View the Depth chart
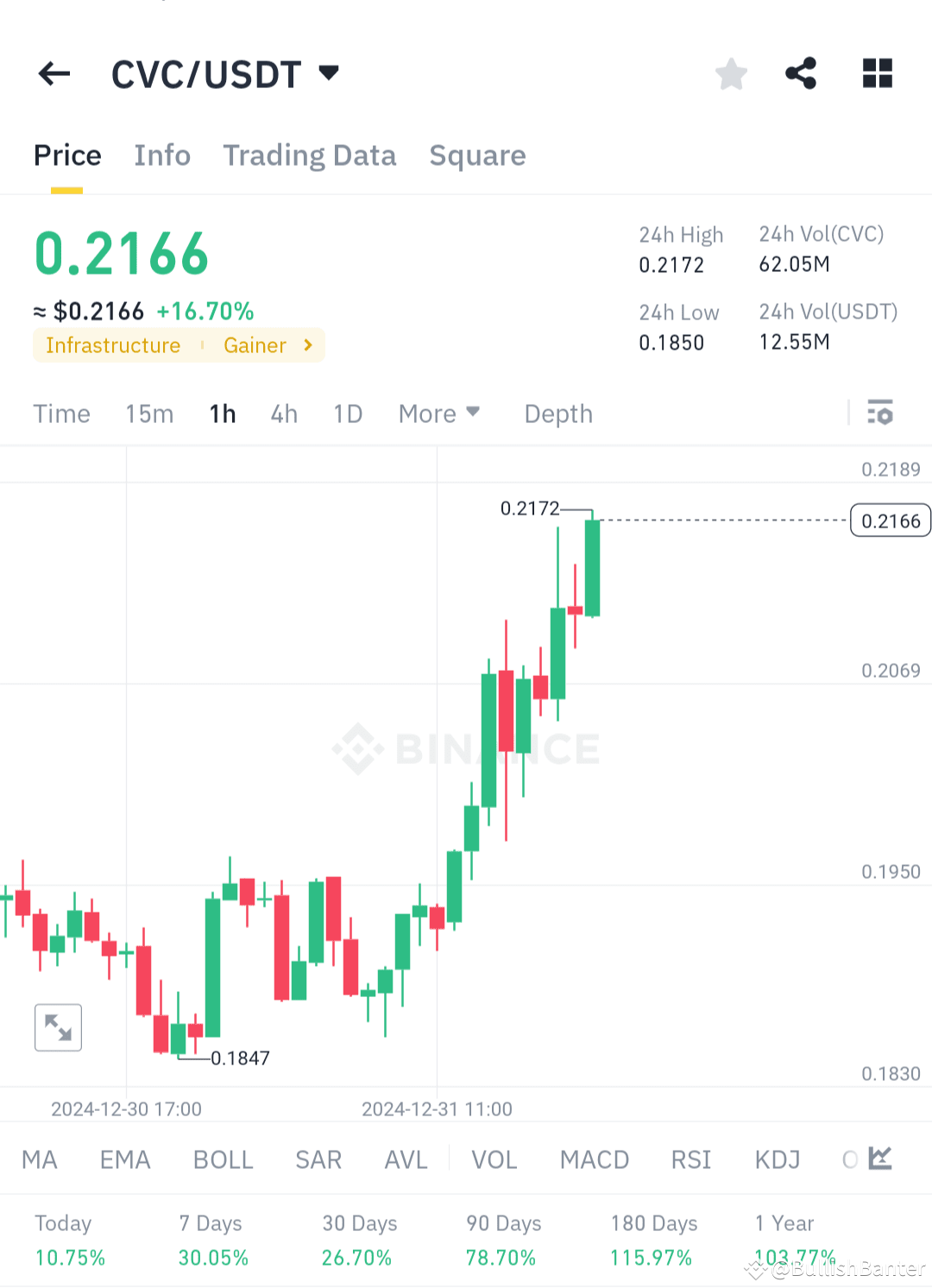Viewport: 932px width, 1288px height. (x=557, y=414)
